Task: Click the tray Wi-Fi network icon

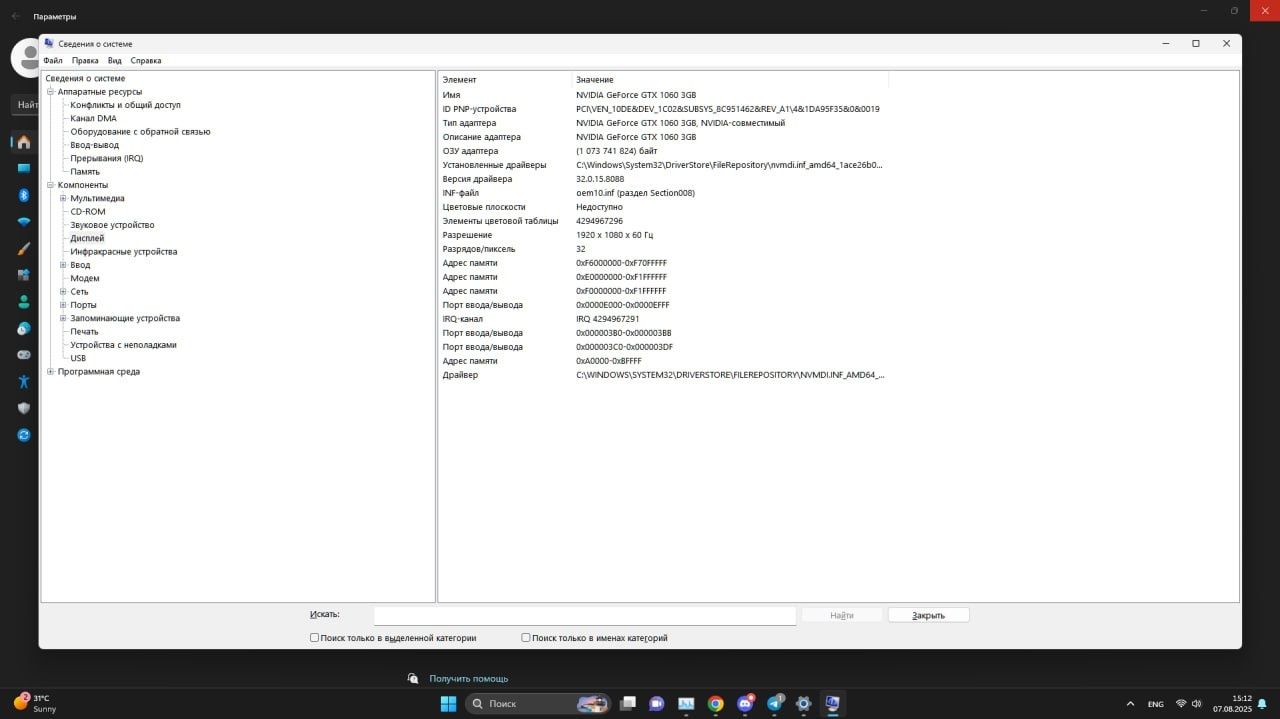Action: pyautogui.click(x=1181, y=704)
